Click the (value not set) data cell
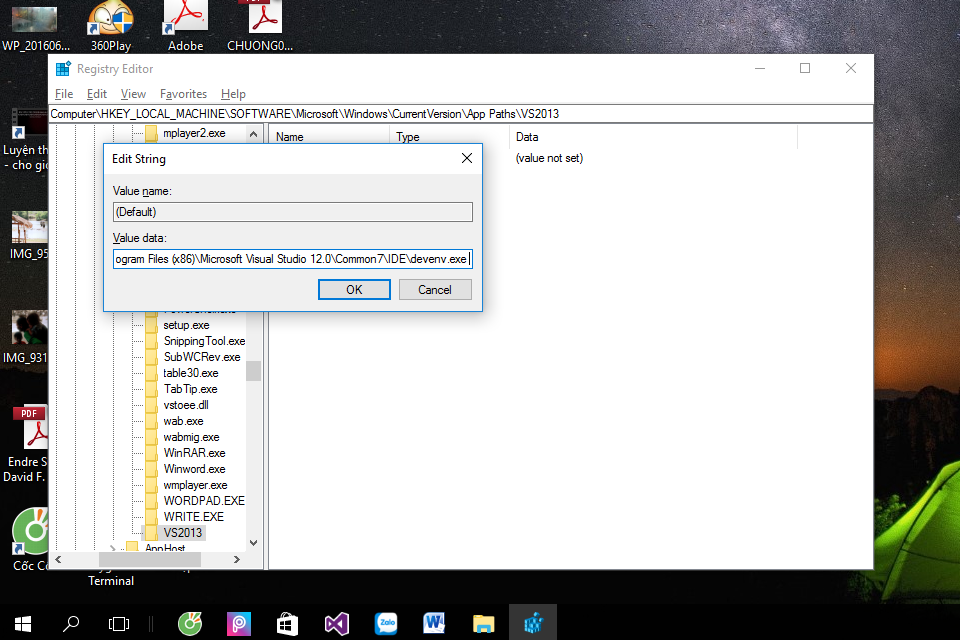960x640 pixels. click(x=549, y=158)
